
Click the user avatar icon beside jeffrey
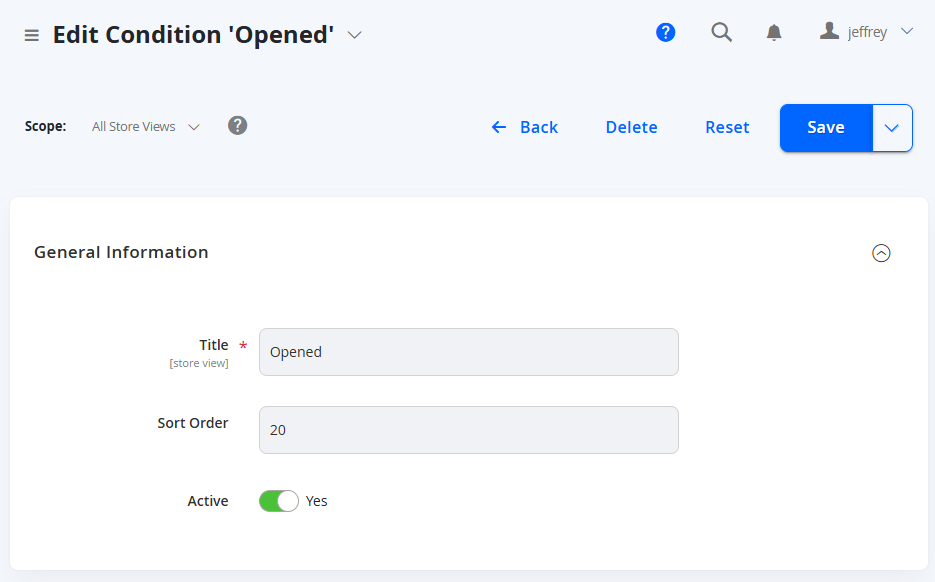point(829,31)
